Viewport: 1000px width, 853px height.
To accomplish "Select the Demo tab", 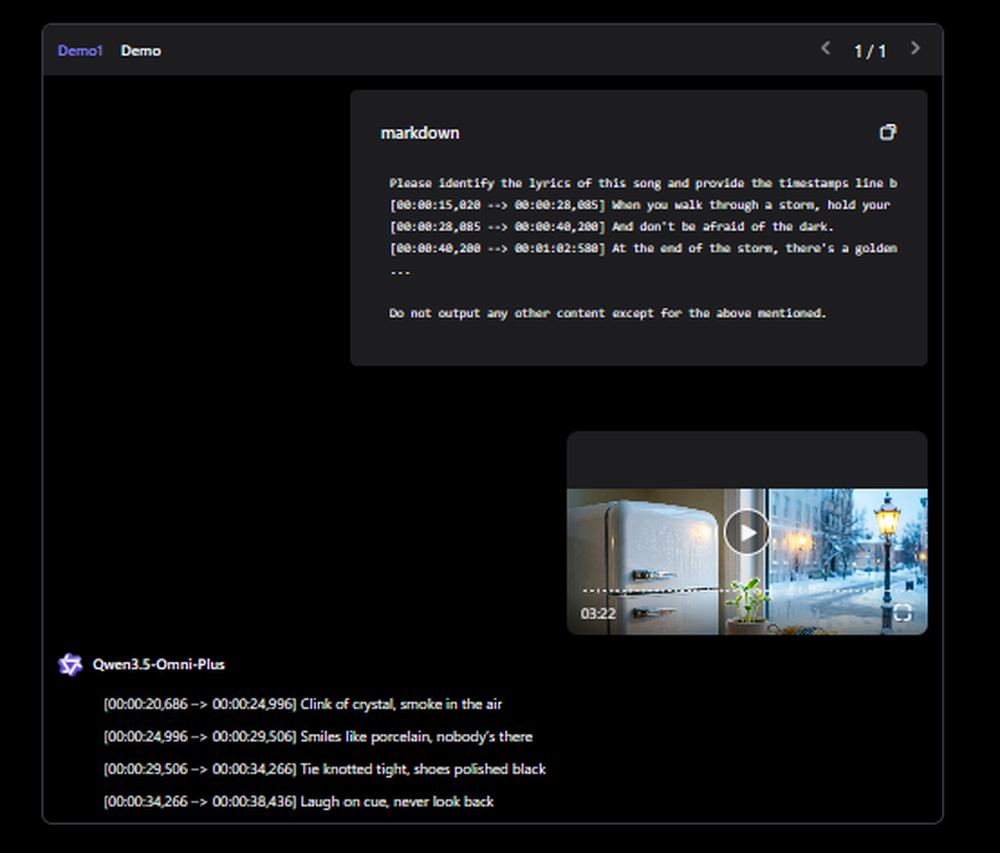I will pyautogui.click(x=140, y=50).
